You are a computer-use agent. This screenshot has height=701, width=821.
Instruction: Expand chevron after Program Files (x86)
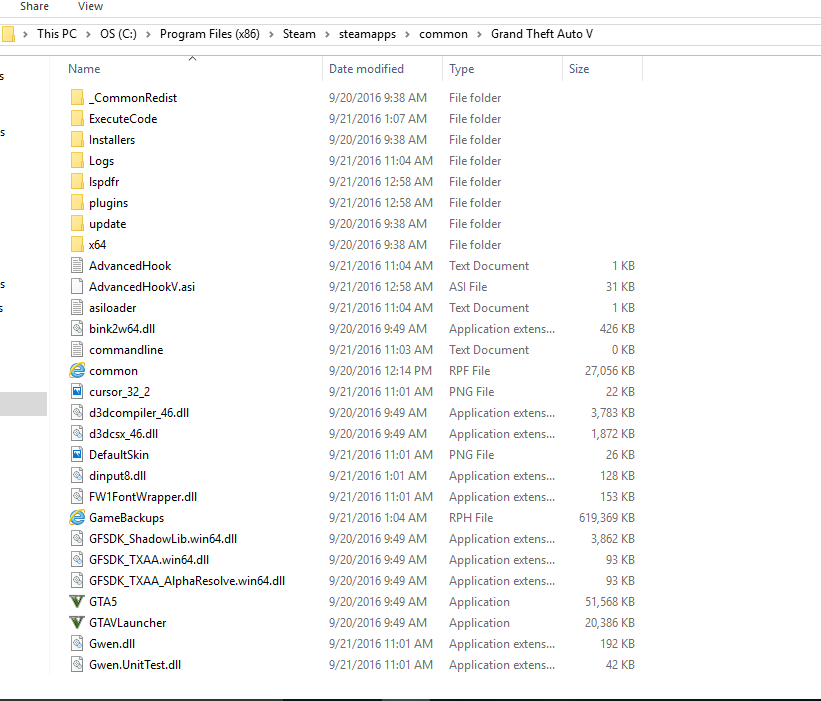pos(271,35)
